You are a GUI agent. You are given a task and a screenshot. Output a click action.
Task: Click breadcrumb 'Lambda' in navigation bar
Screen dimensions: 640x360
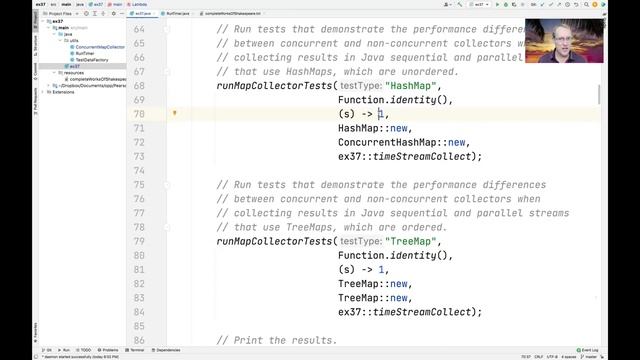137,4
